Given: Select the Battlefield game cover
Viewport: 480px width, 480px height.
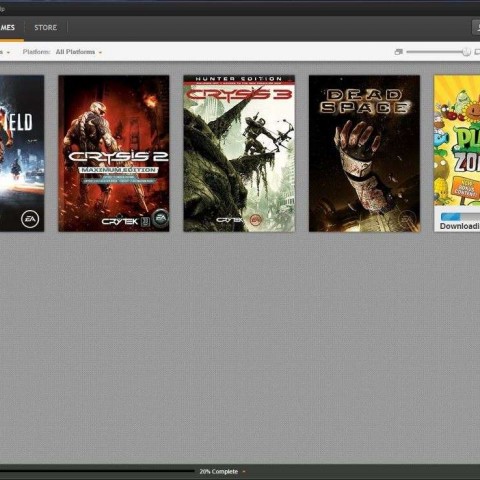Looking at the screenshot, I should [x=22, y=153].
